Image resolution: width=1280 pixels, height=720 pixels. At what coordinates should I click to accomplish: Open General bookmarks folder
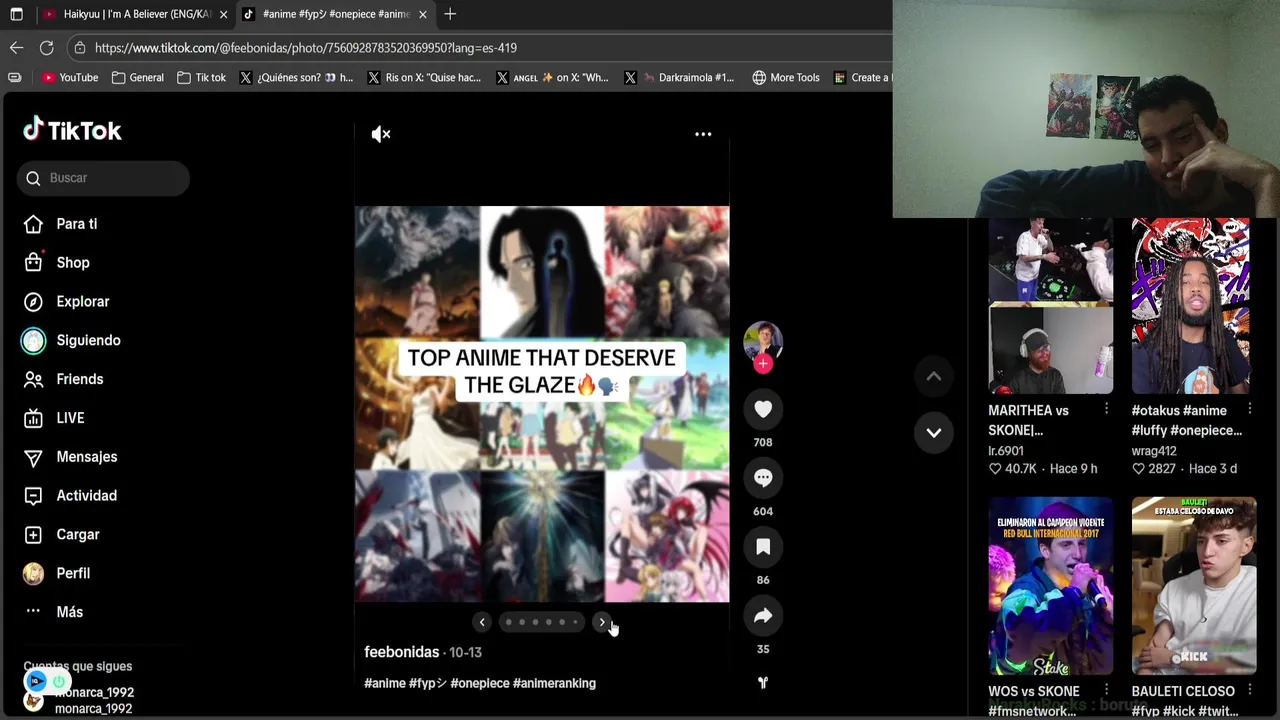tap(138, 77)
